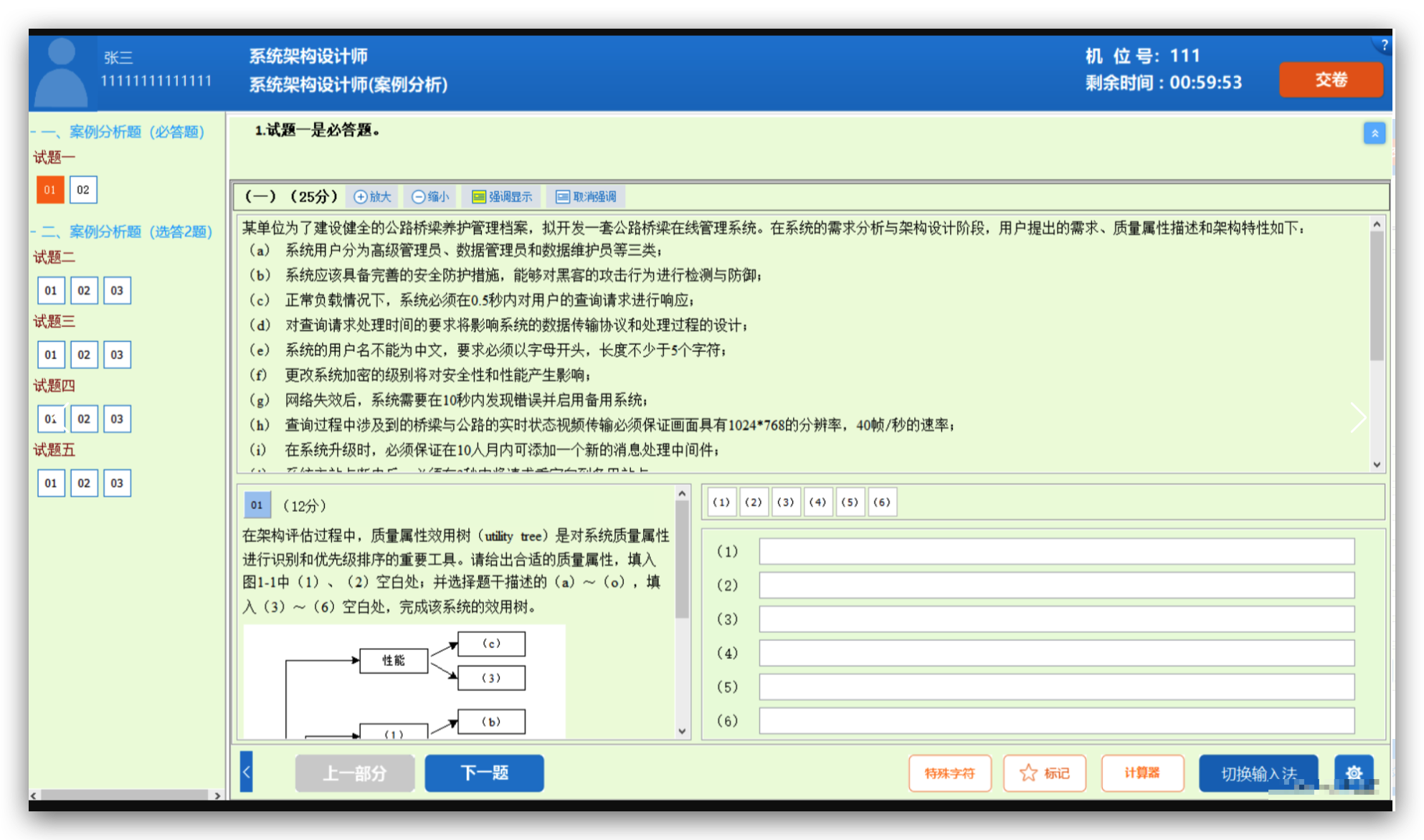The height and width of the screenshot is (840, 1424).
Task: Click the 取消强调 remove highlight icon
Action: pos(563,197)
